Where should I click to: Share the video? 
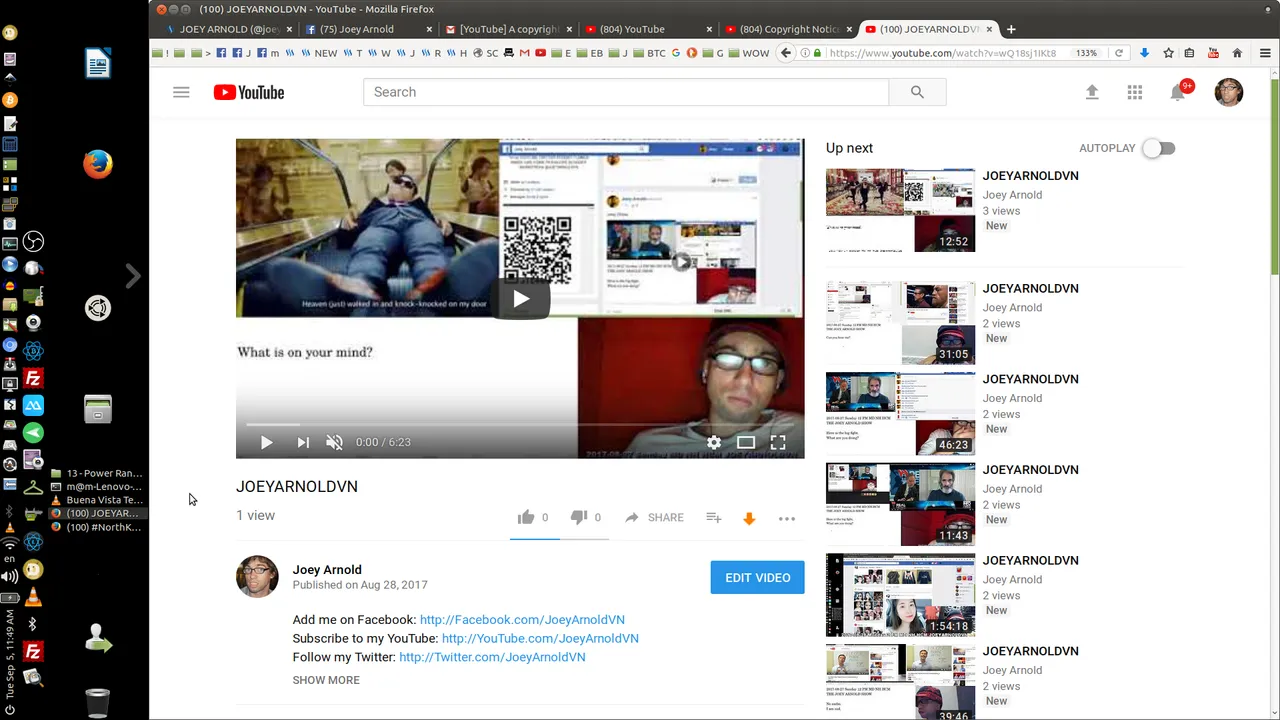tap(654, 517)
